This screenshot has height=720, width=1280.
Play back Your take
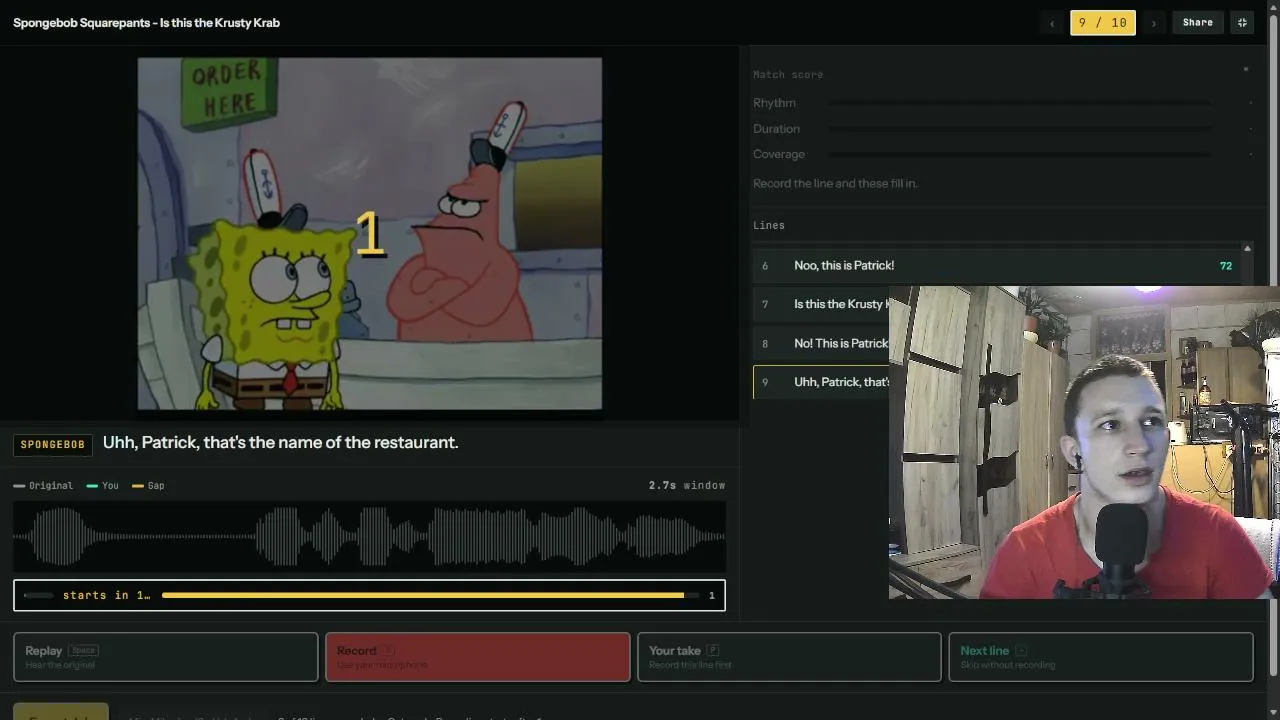point(789,657)
